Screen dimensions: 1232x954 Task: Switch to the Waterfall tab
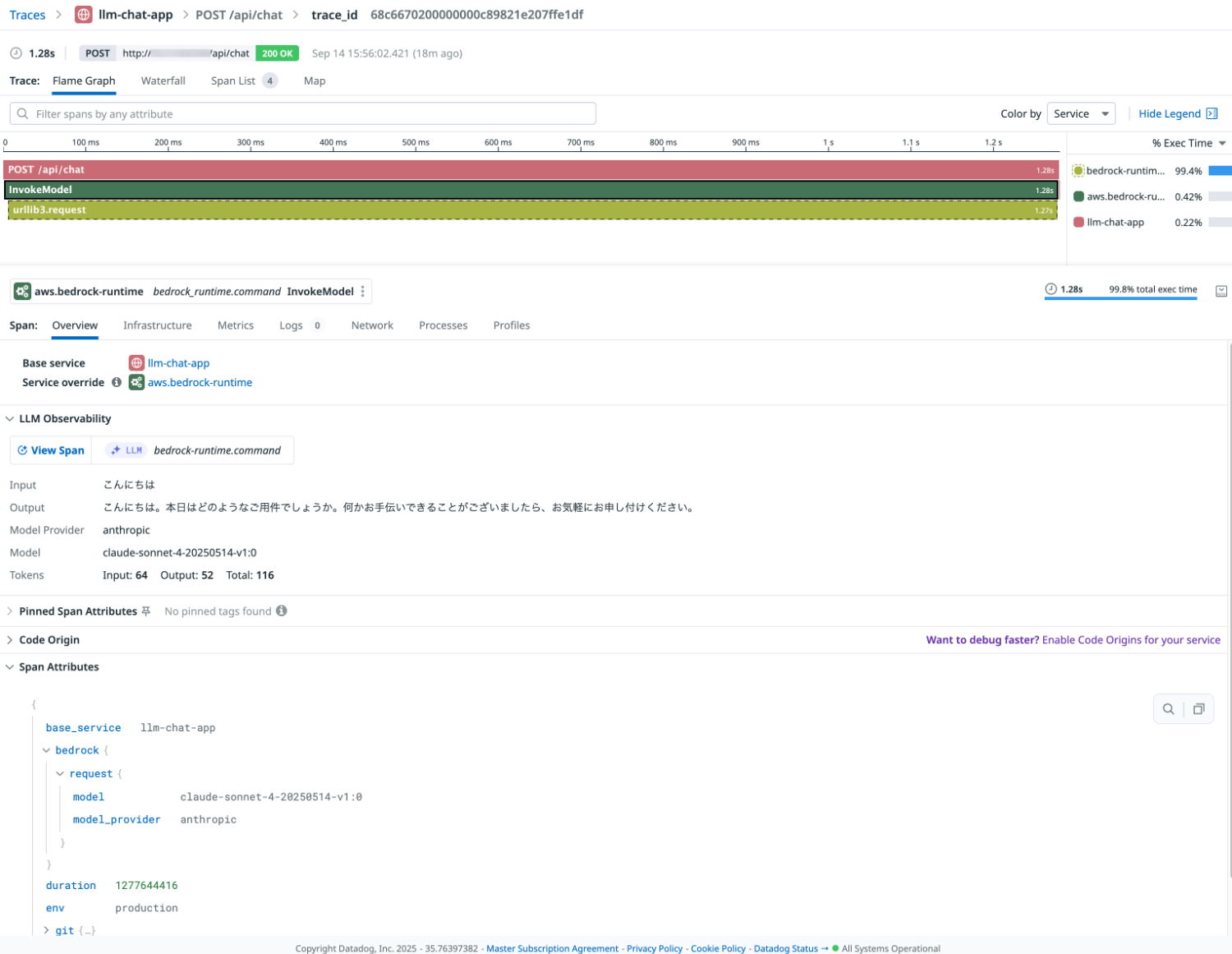pos(163,81)
